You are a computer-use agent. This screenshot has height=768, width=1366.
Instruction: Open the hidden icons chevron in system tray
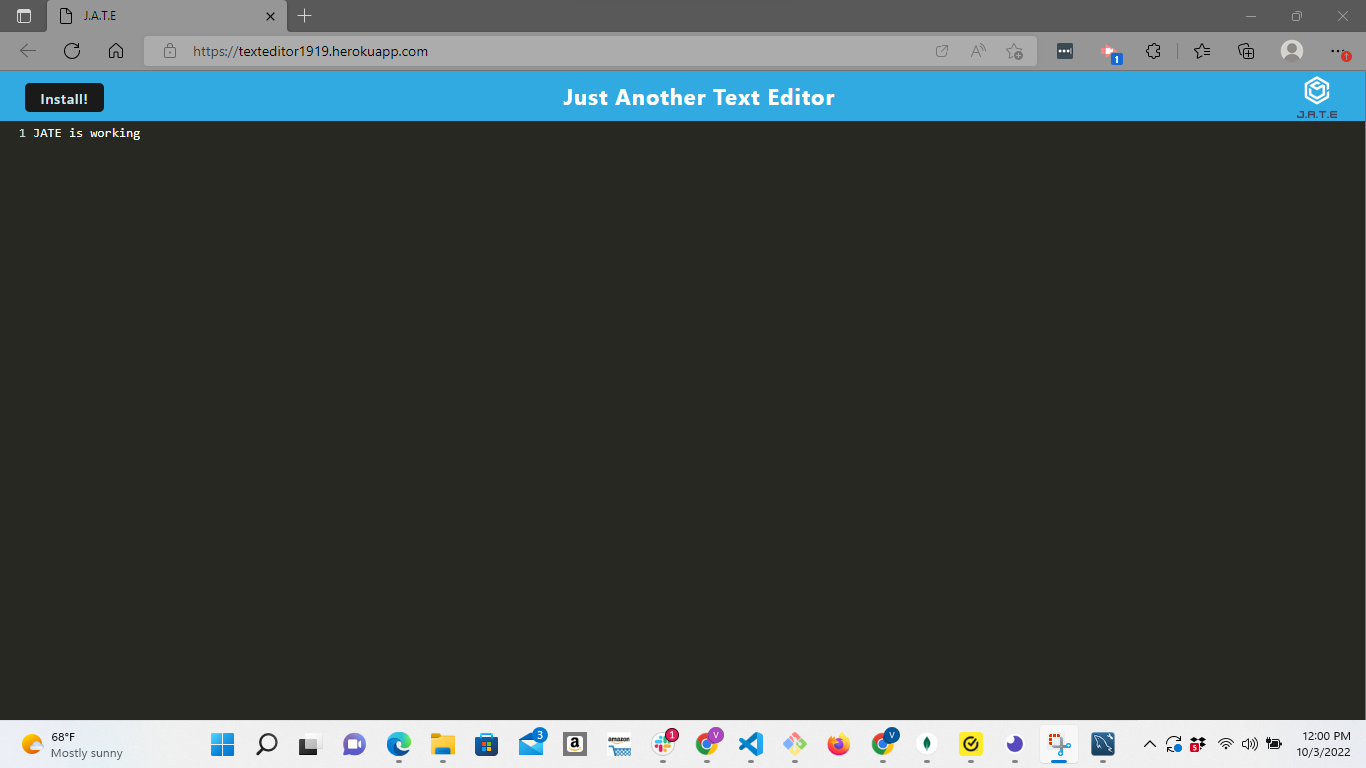1148,744
